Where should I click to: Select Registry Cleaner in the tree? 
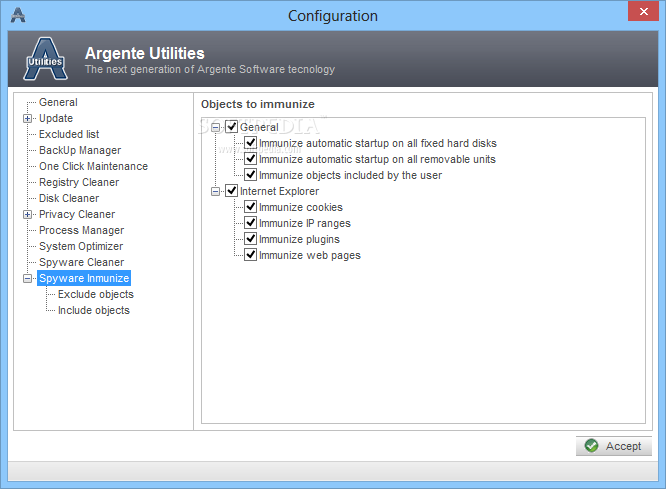pos(79,182)
